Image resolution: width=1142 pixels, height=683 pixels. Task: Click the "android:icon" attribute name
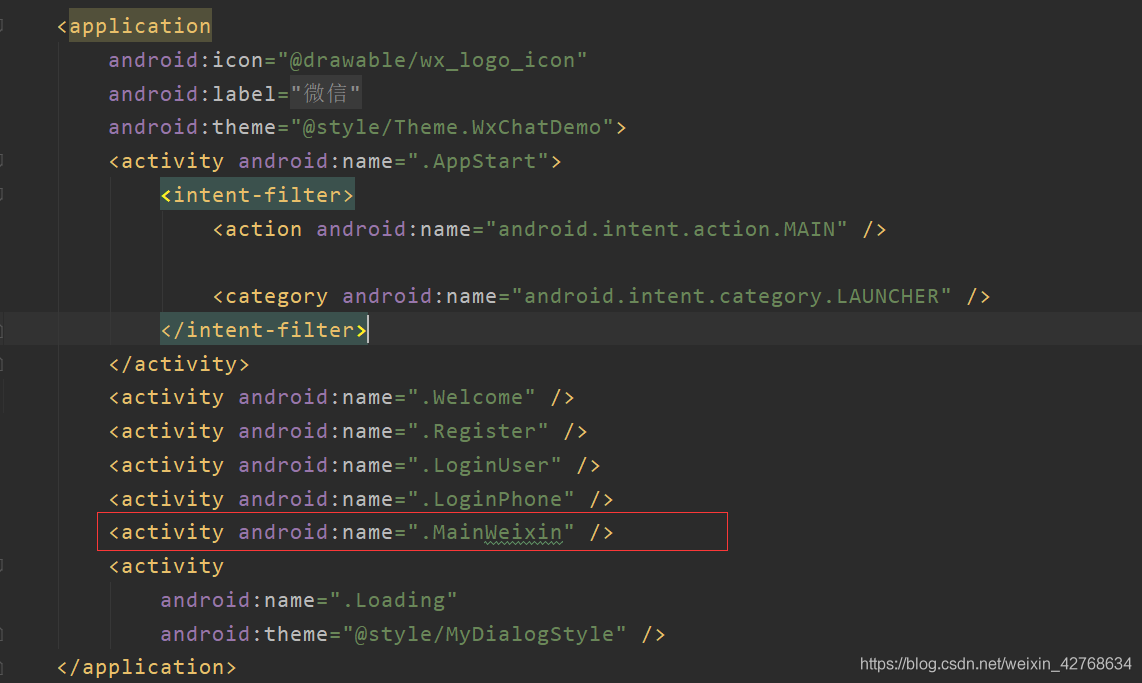186,60
